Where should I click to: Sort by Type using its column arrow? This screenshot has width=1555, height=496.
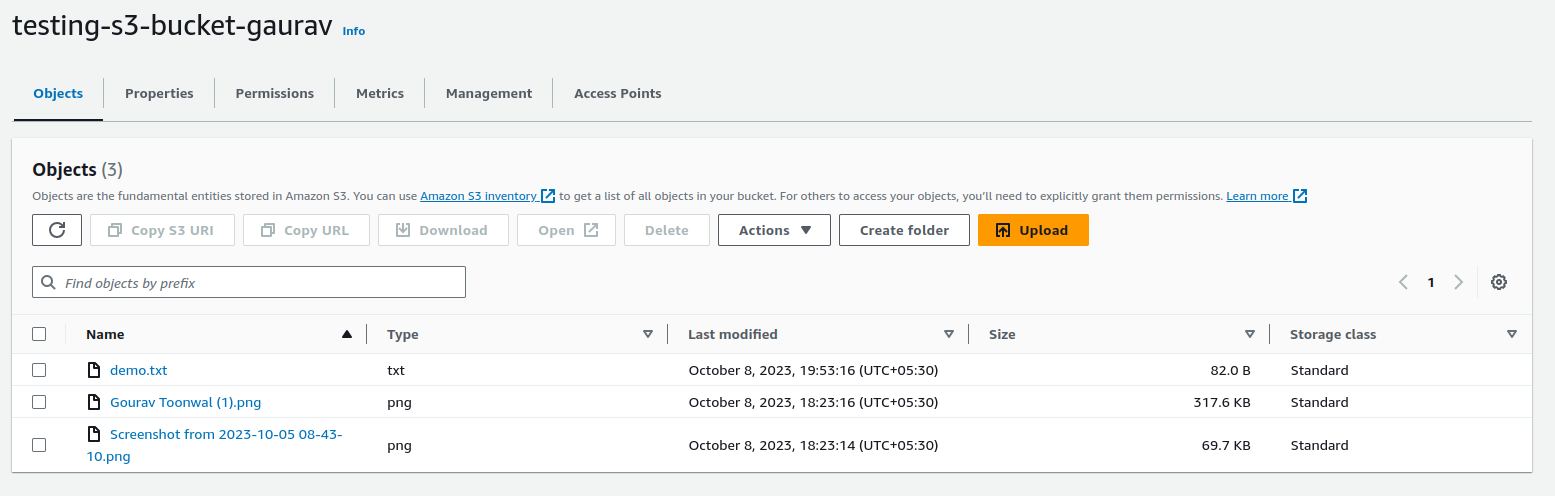coord(648,334)
